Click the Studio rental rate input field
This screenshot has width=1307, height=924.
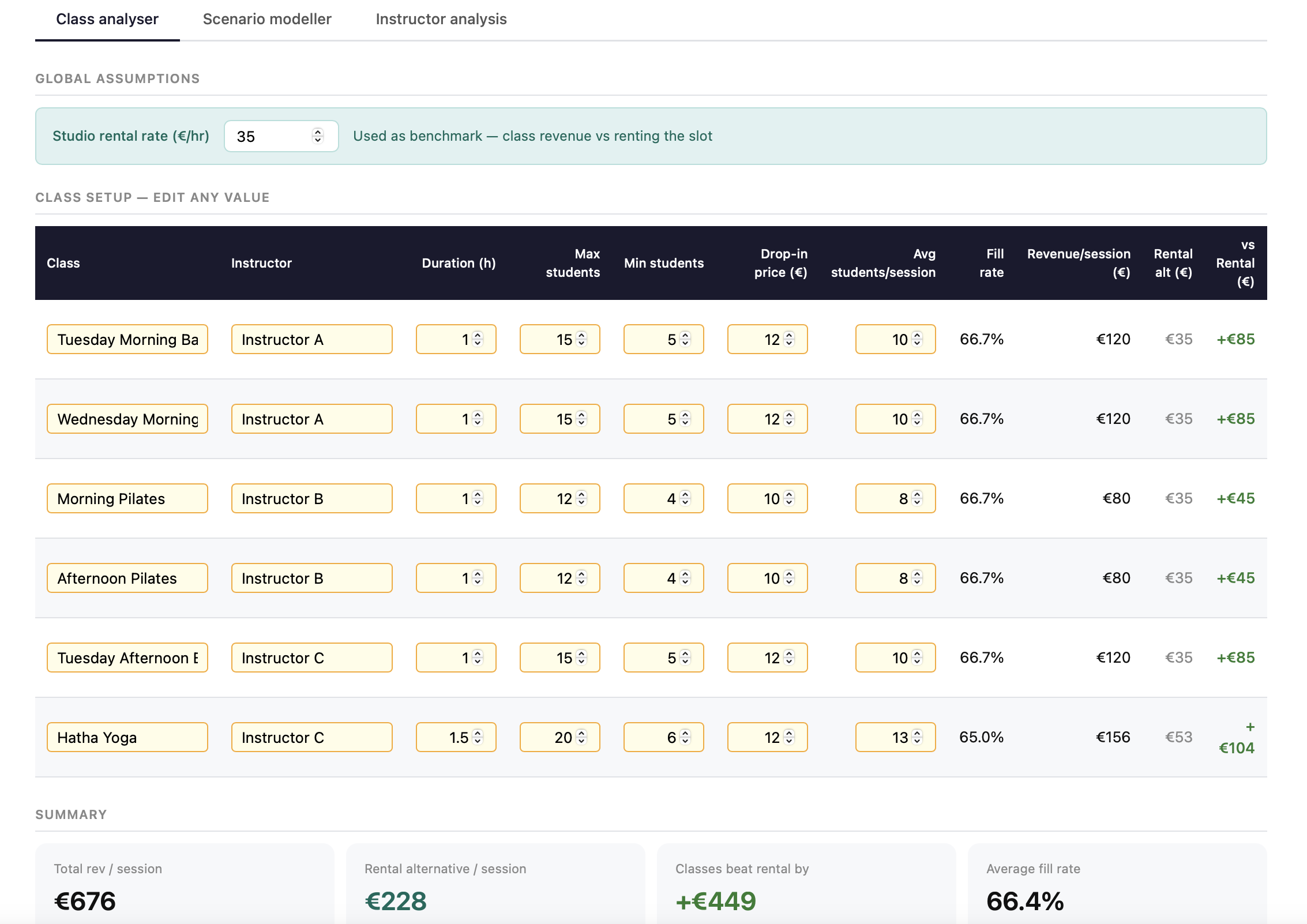(281, 136)
